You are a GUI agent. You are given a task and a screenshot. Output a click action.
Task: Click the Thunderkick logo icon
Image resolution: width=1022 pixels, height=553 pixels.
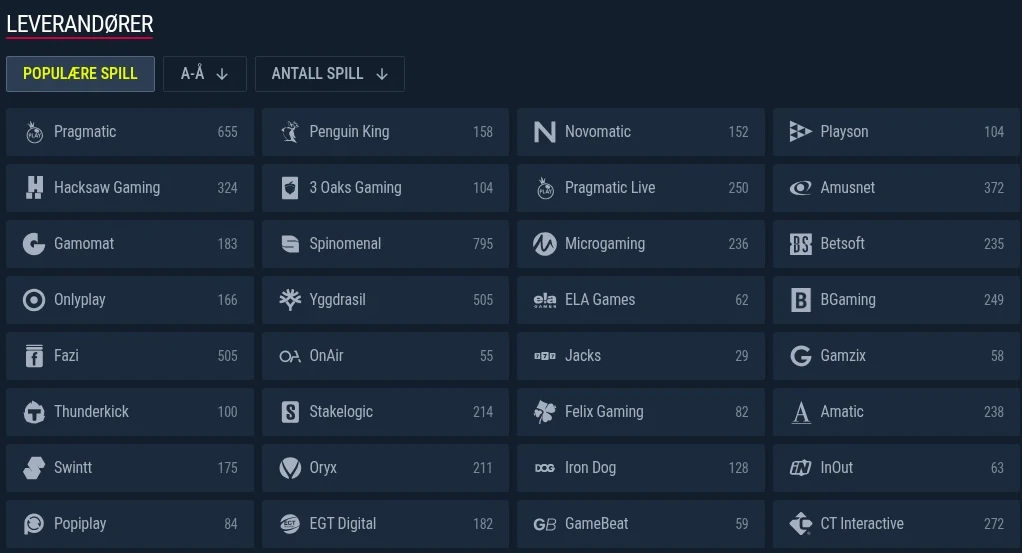(x=34, y=412)
